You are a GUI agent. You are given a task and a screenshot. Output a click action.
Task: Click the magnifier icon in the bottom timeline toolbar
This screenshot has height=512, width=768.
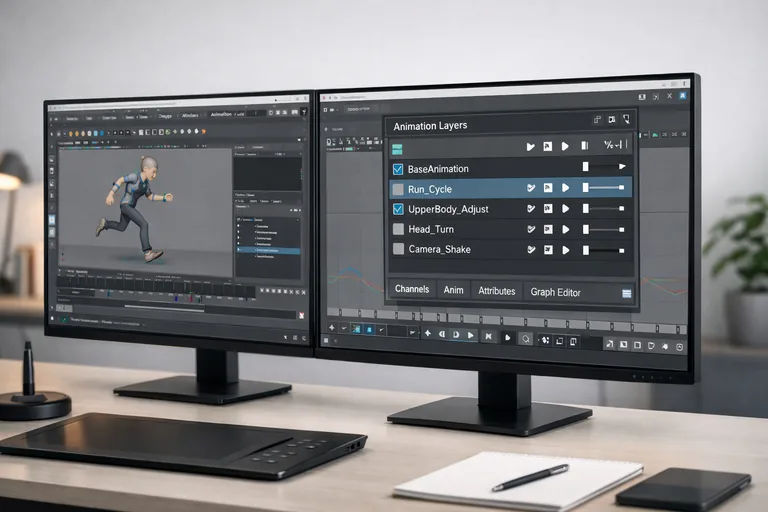click(x=526, y=337)
